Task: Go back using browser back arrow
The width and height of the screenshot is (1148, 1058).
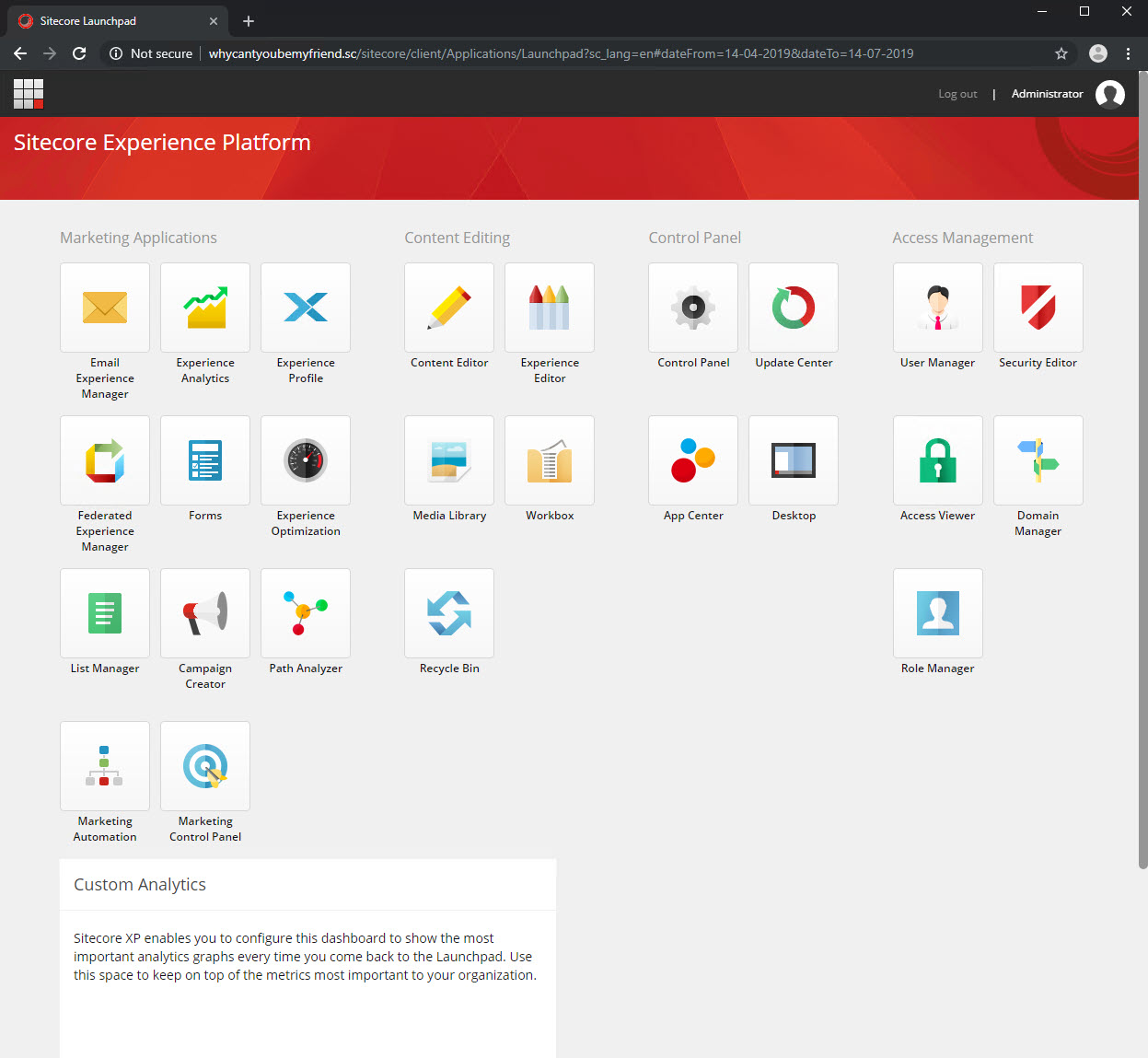Action: [x=20, y=53]
